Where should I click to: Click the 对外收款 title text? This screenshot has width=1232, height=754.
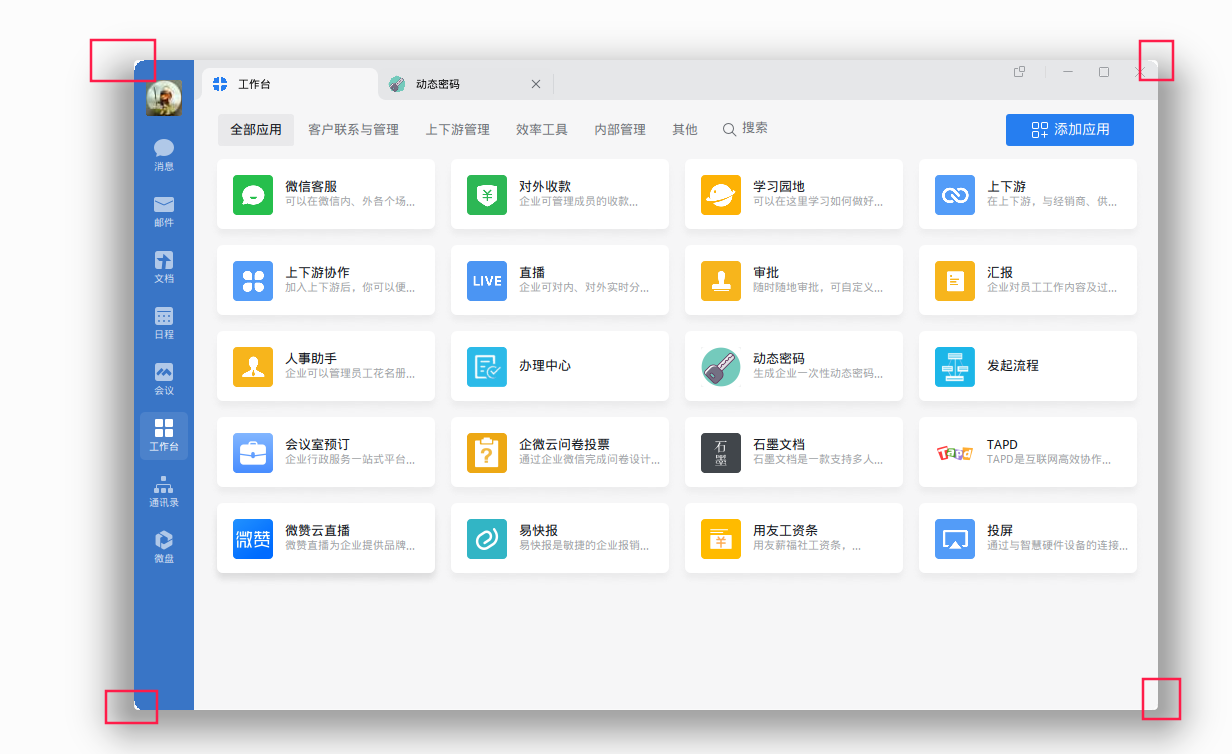tap(545, 186)
